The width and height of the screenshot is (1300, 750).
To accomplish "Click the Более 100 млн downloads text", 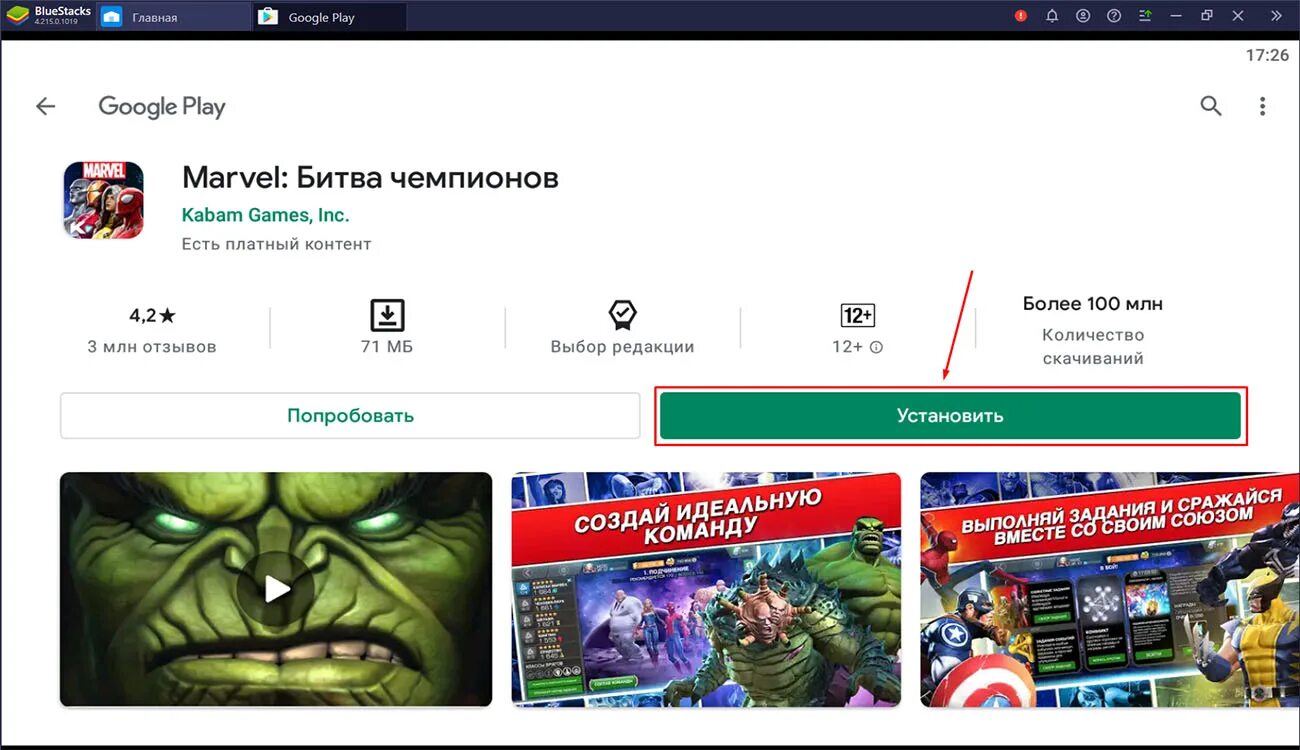I will tap(1093, 303).
